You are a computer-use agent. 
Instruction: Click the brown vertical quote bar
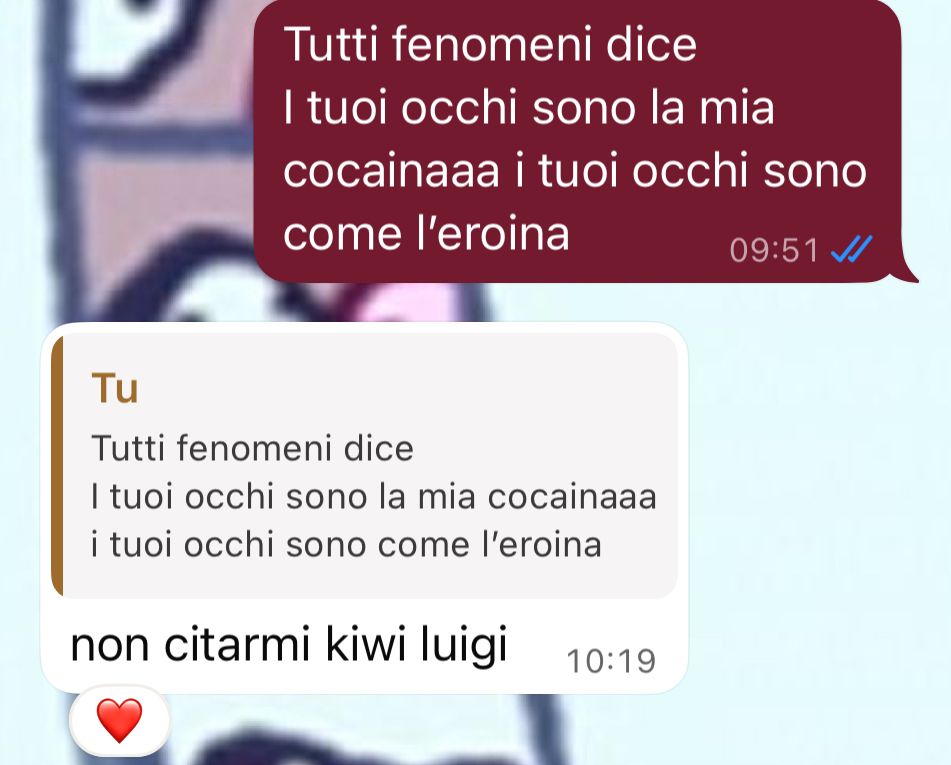tap(56, 465)
